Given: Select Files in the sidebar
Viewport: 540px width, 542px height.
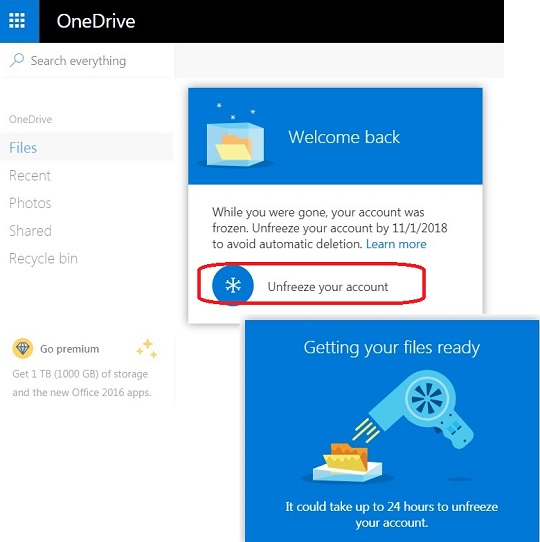Looking at the screenshot, I should click(x=86, y=148).
